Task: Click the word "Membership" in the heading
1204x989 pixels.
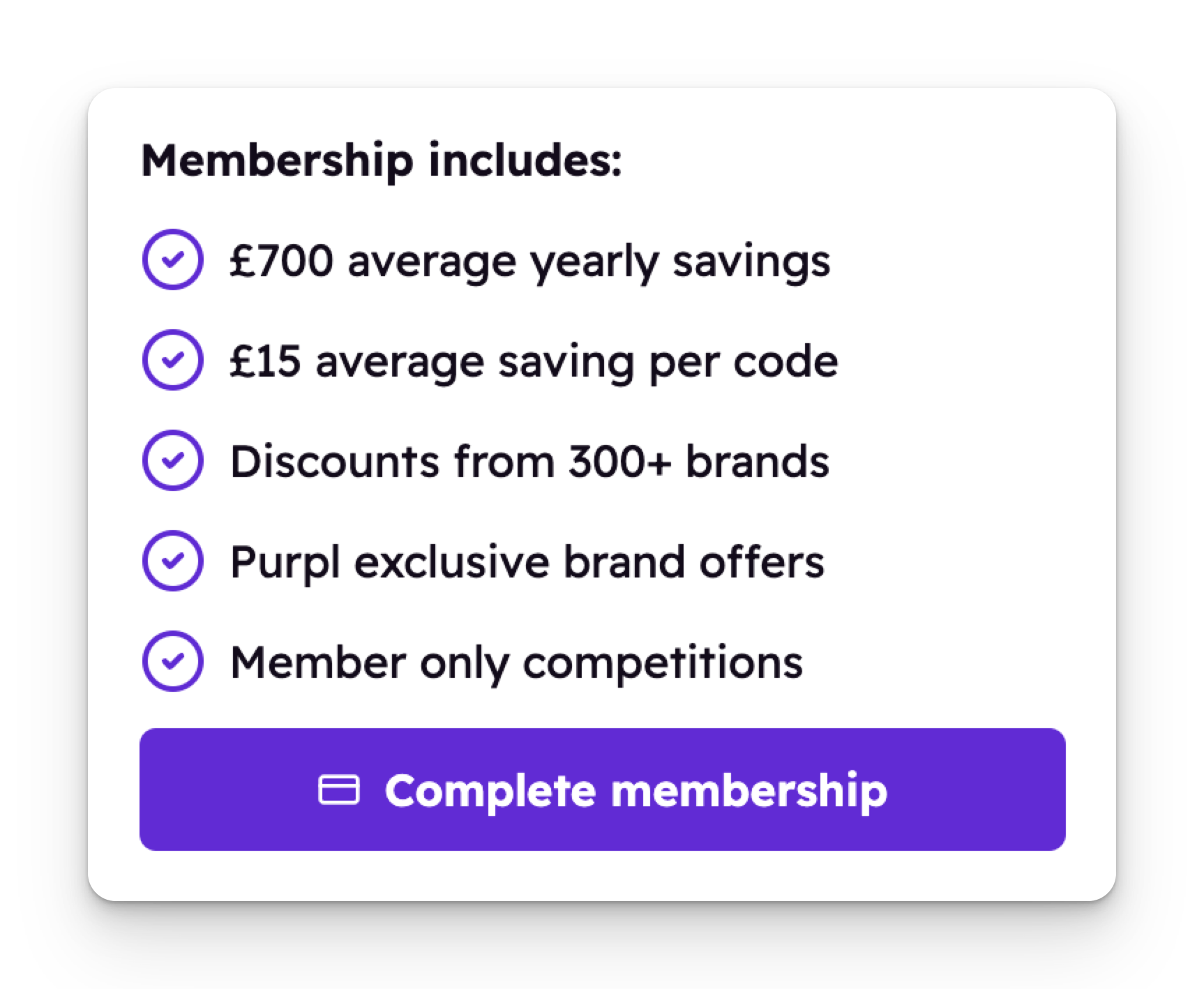Action: click(x=278, y=160)
